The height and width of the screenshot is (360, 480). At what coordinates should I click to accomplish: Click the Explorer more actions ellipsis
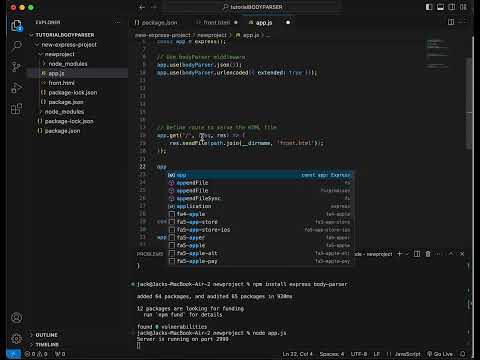pyautogui.click(x=117, y=22)
